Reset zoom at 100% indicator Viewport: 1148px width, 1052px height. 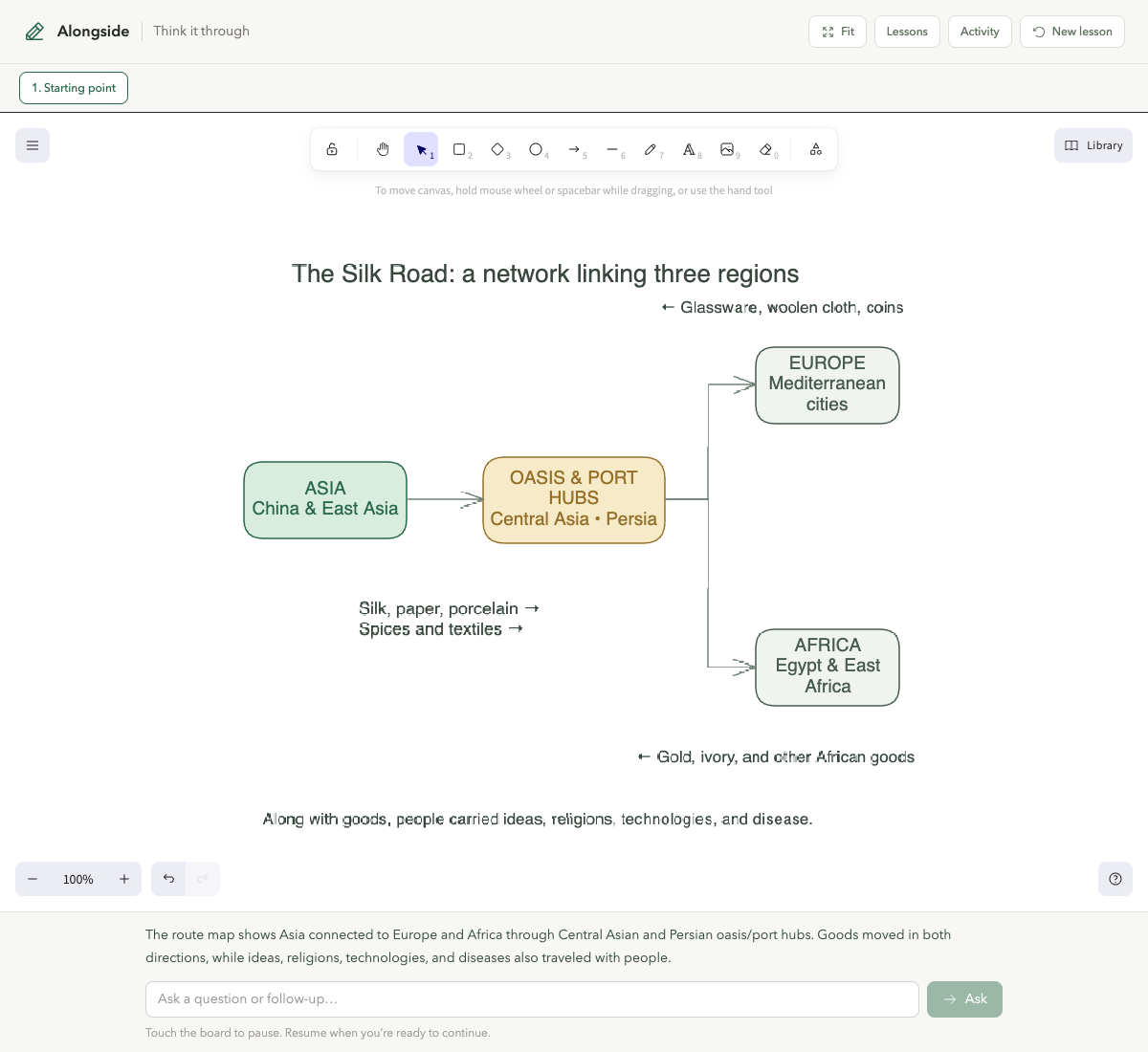click(x=78, y=879)
